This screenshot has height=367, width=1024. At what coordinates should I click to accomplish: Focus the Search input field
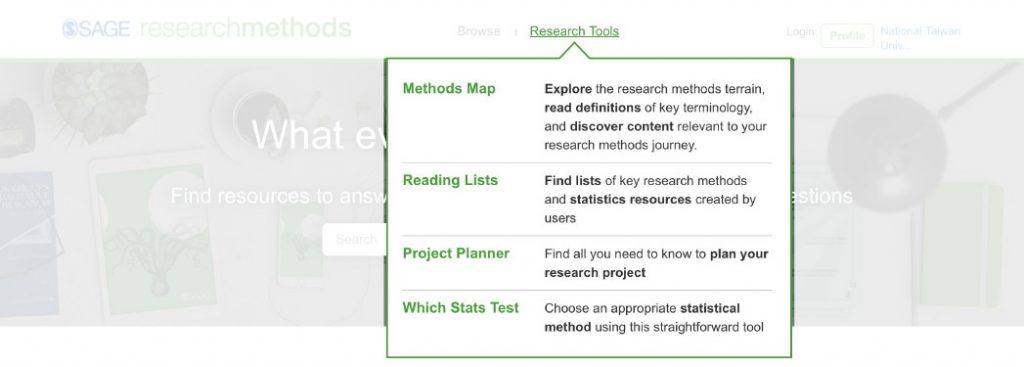[x=354, y=240]
